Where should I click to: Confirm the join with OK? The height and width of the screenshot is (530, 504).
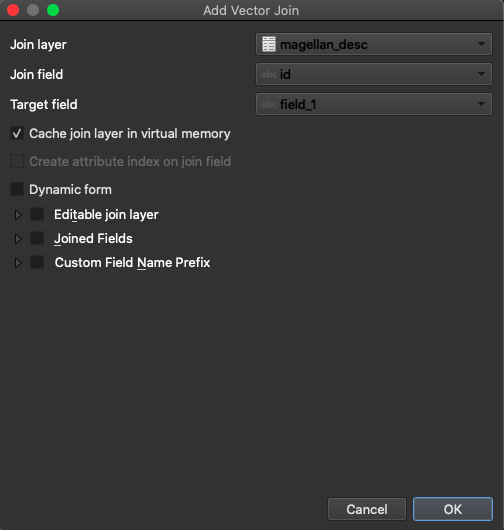[x=453, y=509]
